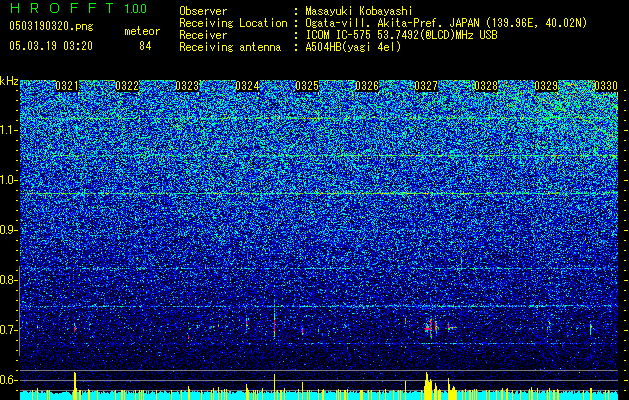
Task: Click the 0.7 kHz axis label
Action: tap(8, 330)
